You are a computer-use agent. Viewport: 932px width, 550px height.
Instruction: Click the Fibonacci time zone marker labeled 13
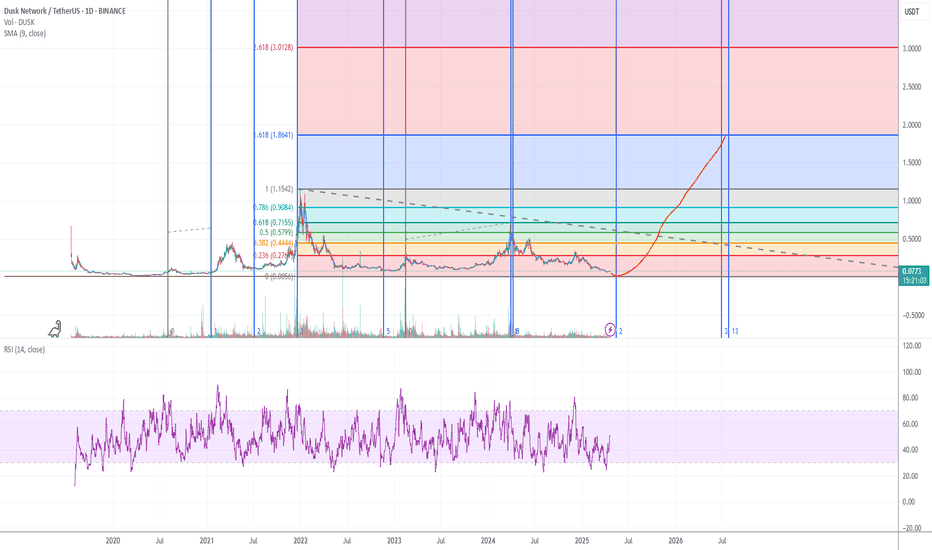pyautogui.click(x=735, y=331)
